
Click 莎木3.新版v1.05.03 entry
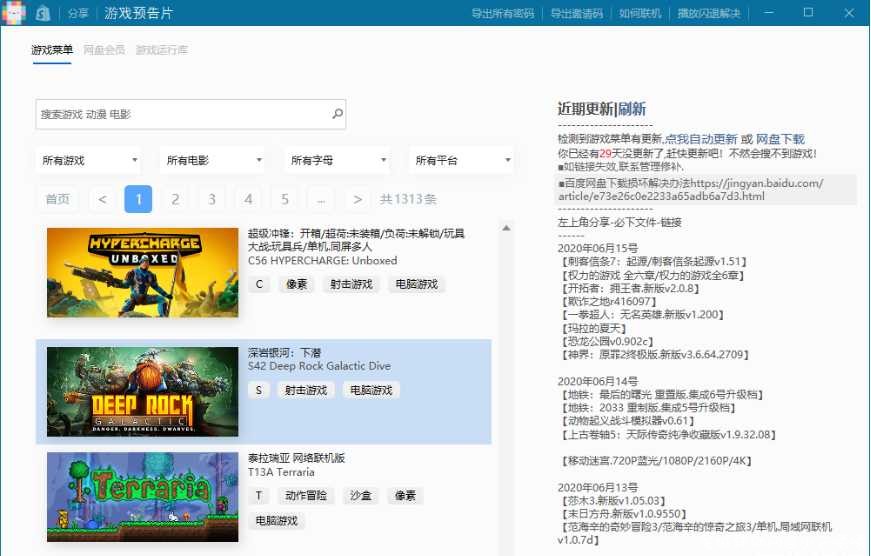point(613,500)
